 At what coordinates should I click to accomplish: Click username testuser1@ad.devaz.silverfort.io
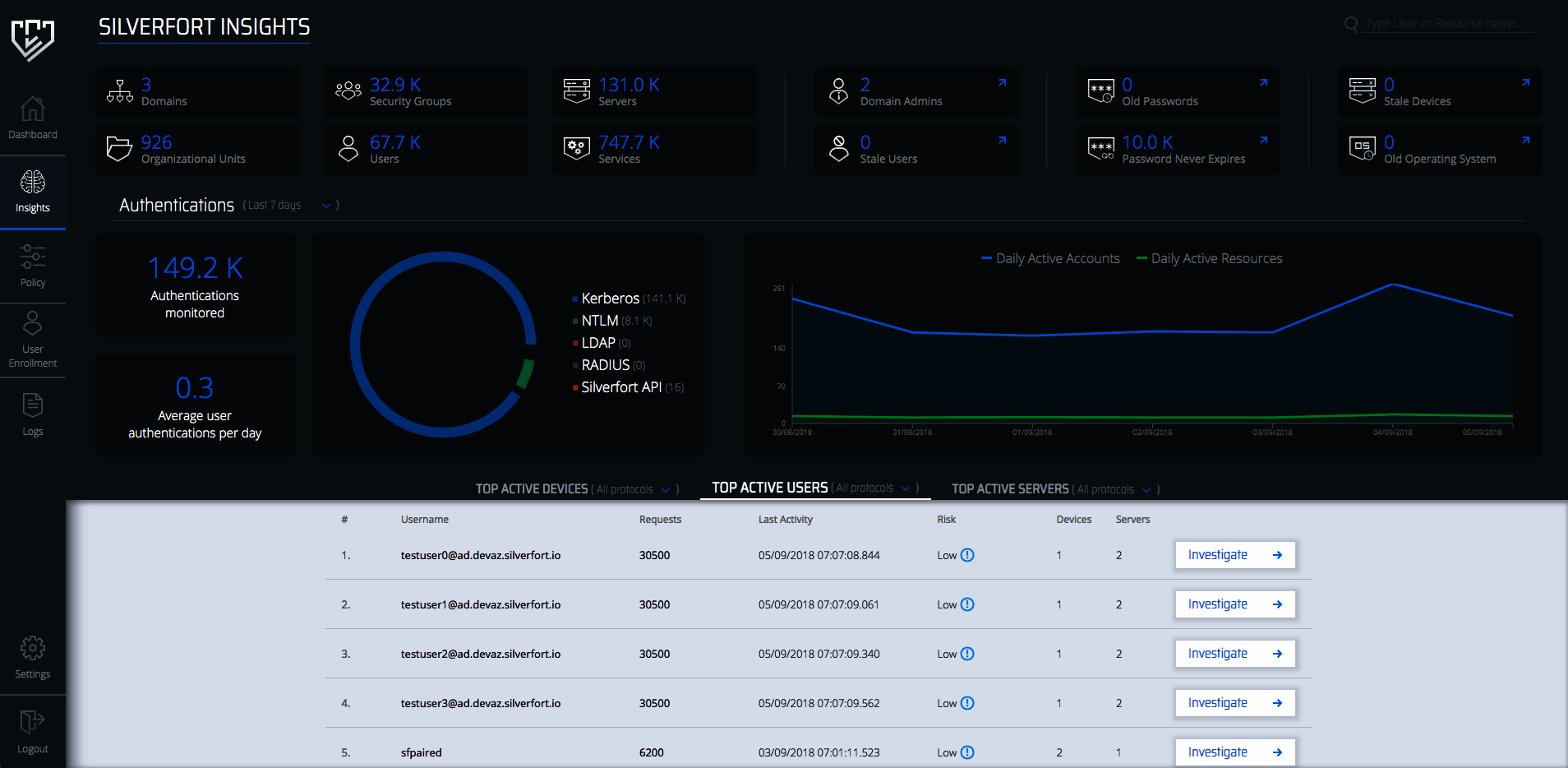(x=481, y=604)
